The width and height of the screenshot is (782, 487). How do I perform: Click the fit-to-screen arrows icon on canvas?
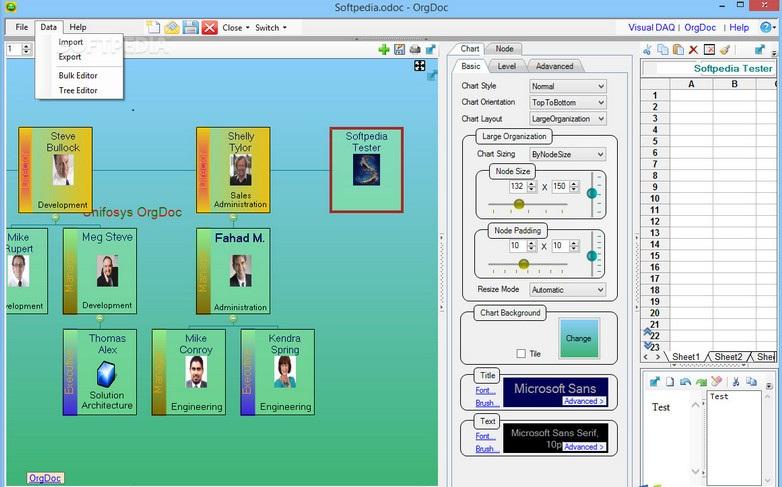point(420,66)
